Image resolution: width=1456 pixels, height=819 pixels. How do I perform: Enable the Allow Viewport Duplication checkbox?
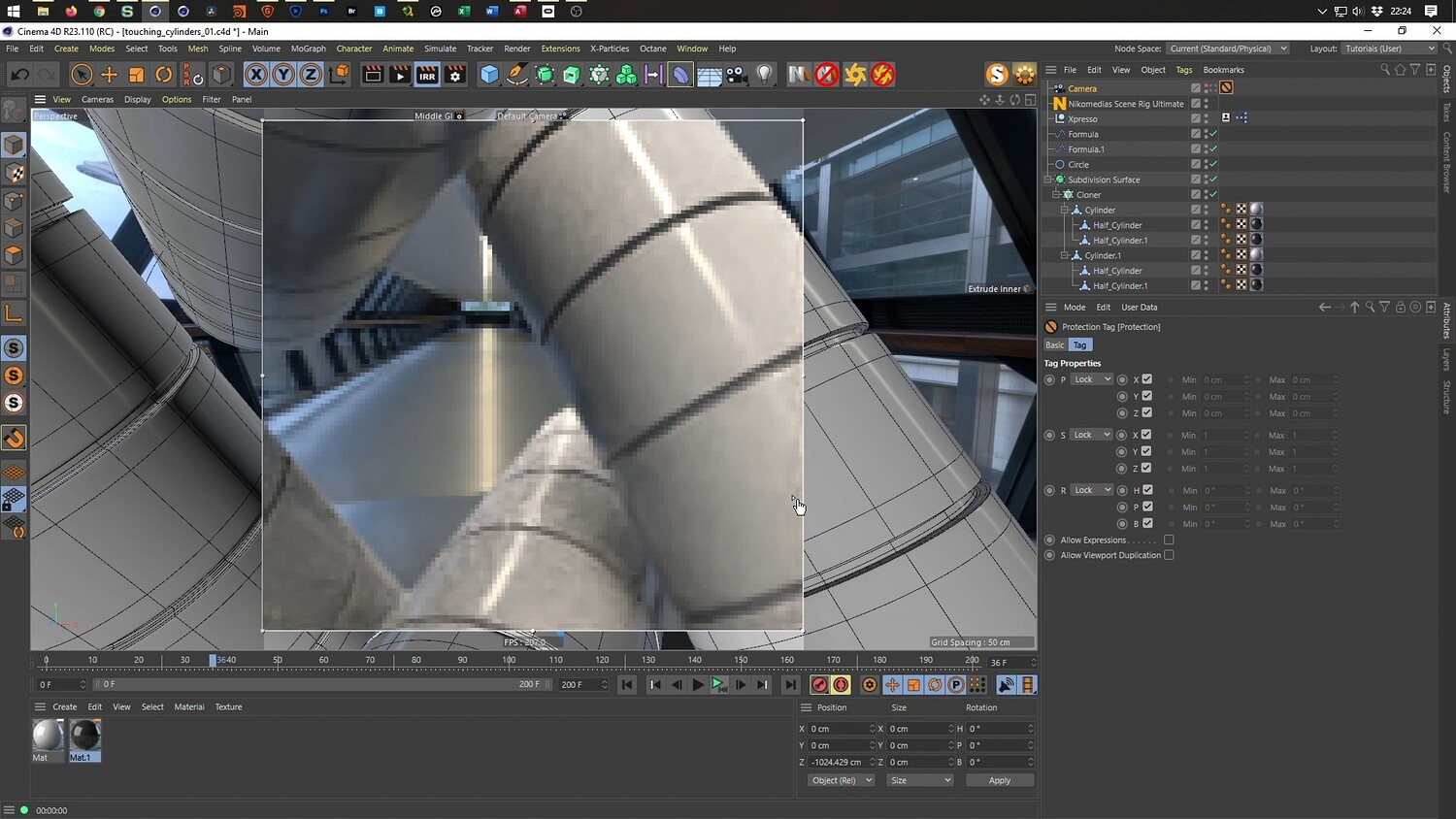click(1169, 555)
